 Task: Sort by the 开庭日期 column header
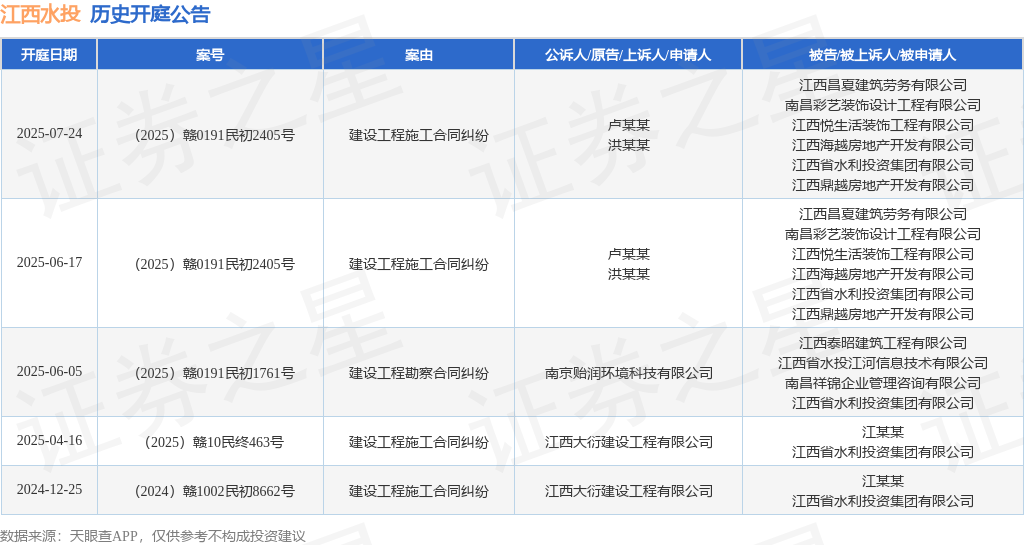(x=49, y=55)
